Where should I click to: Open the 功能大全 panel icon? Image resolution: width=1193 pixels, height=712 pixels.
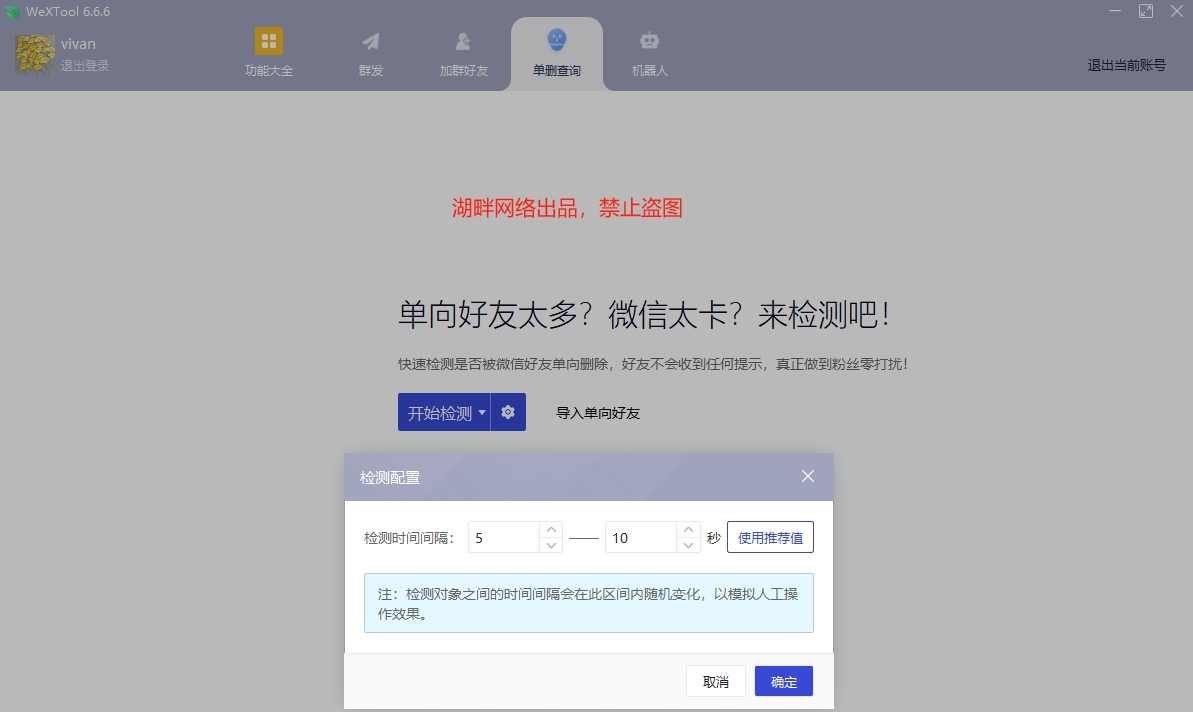(x=268, y=42)
